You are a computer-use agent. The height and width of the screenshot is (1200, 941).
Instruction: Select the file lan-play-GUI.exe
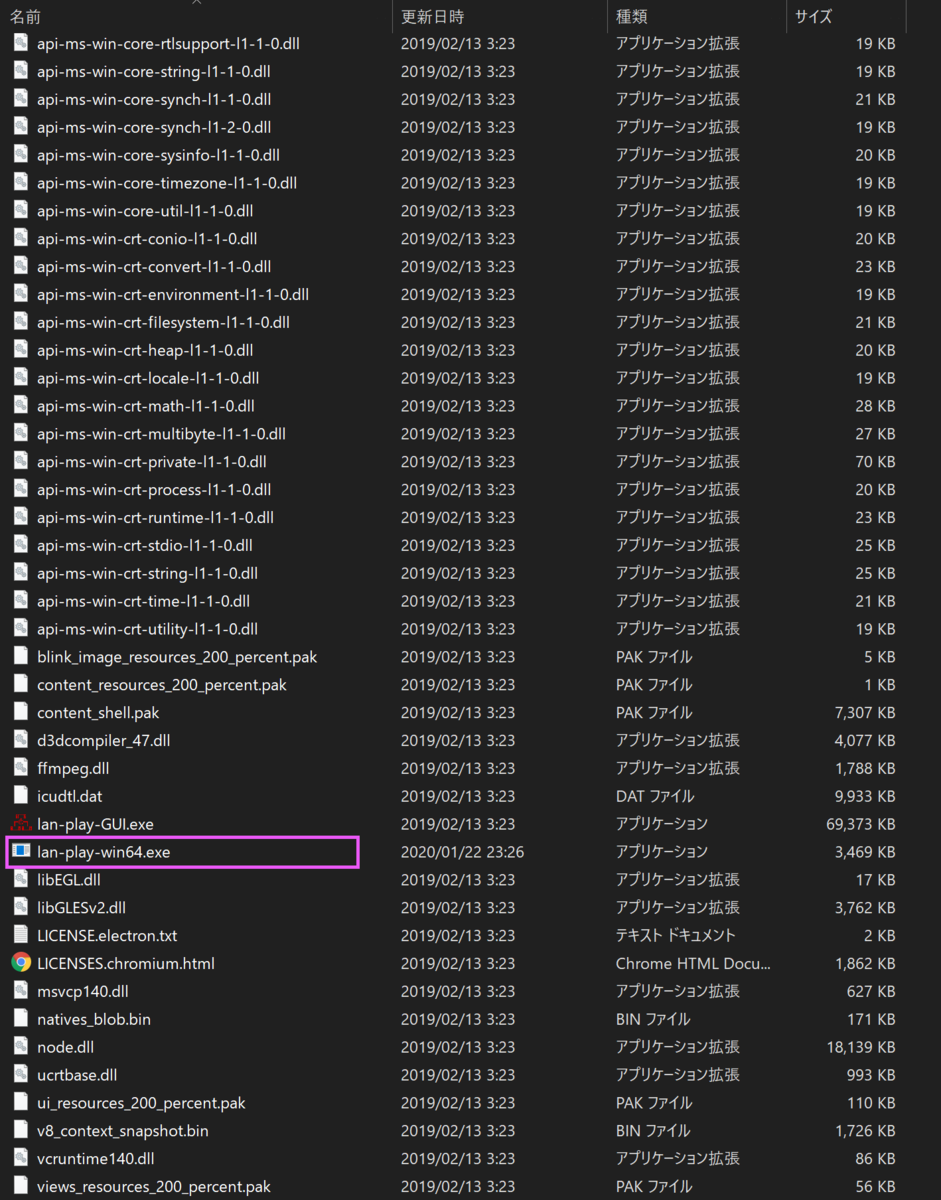95,824
